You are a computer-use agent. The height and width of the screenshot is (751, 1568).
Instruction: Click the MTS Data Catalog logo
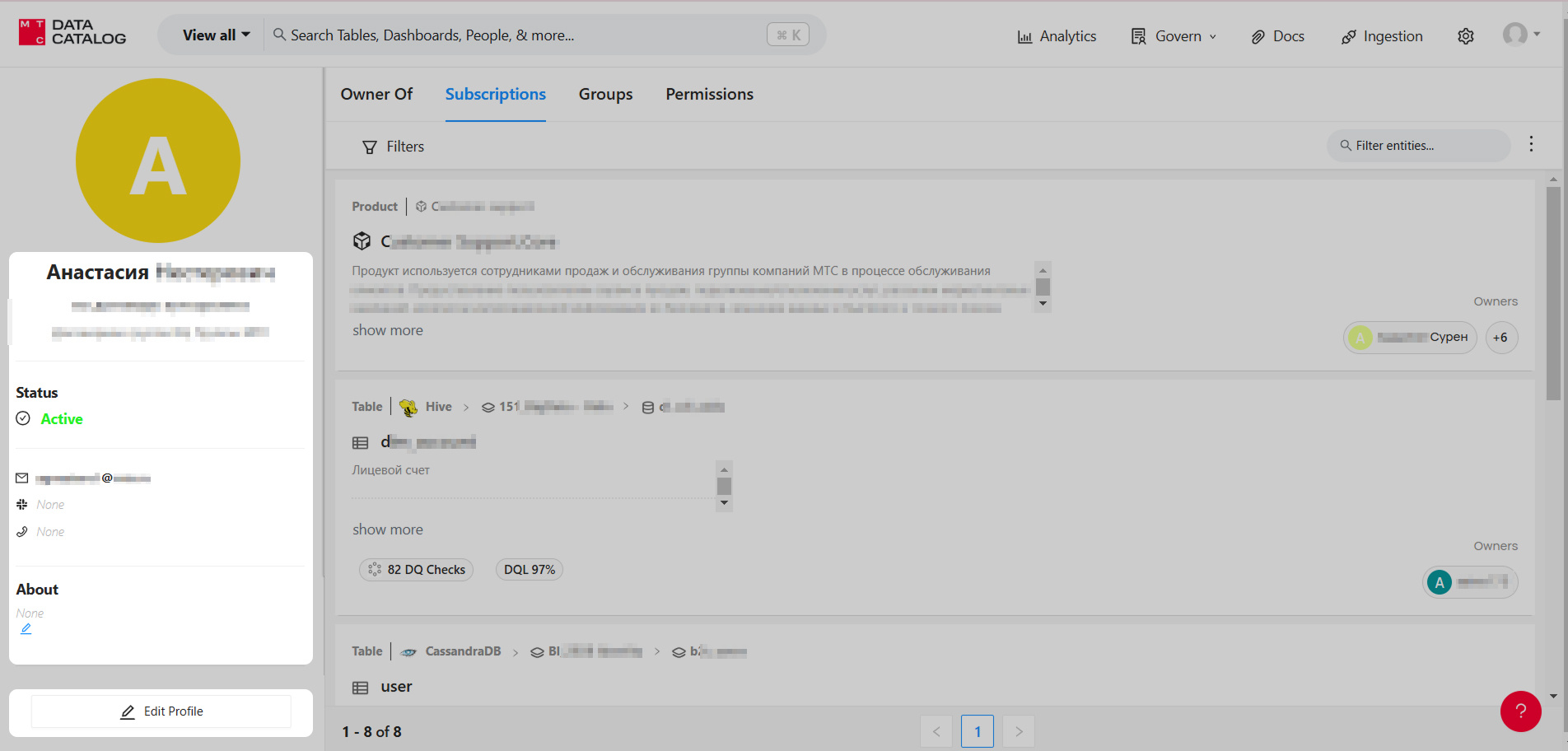72,33
